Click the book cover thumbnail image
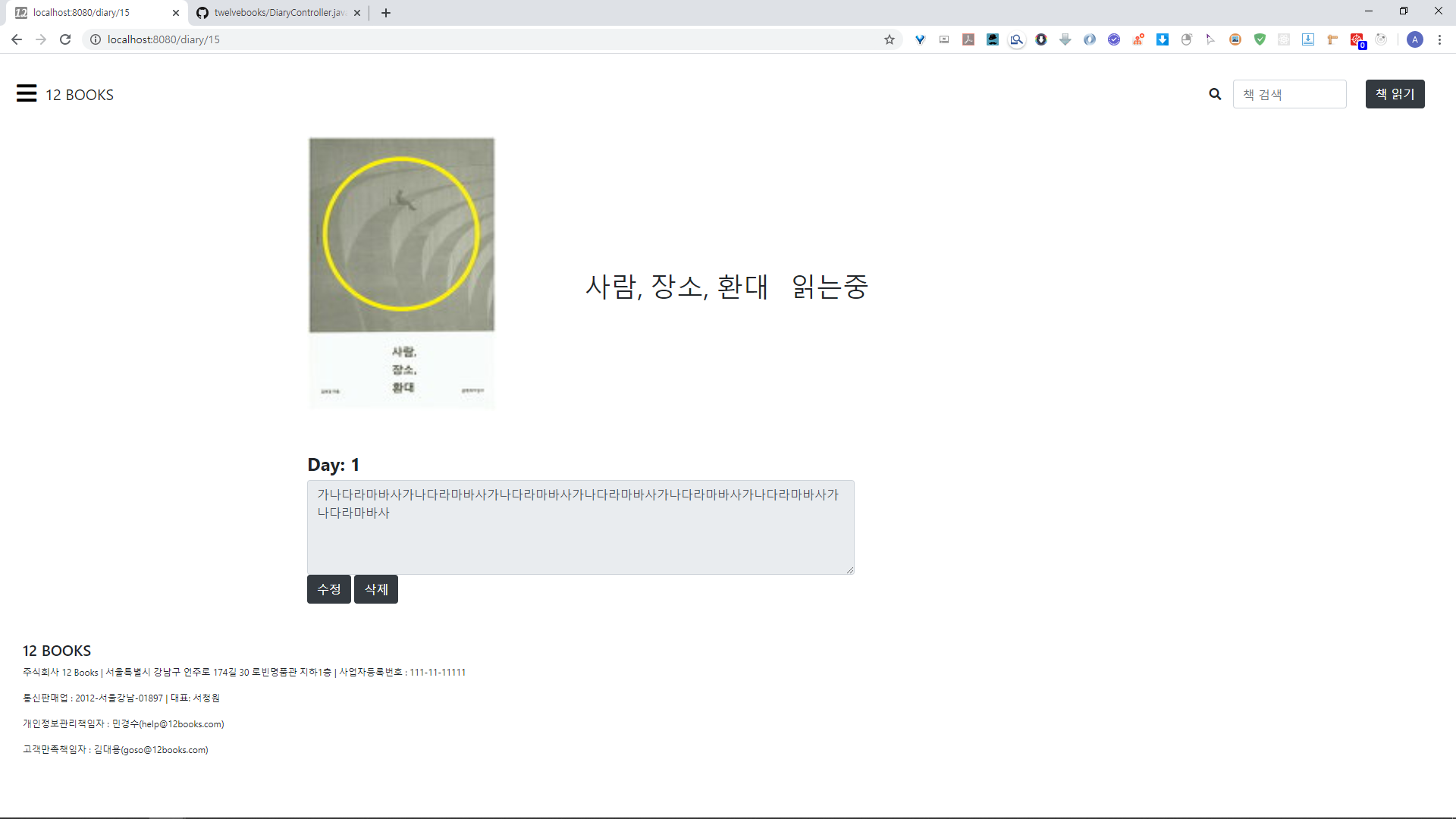Viewport: 1456px width, 819px height. [x=401, y=273]
